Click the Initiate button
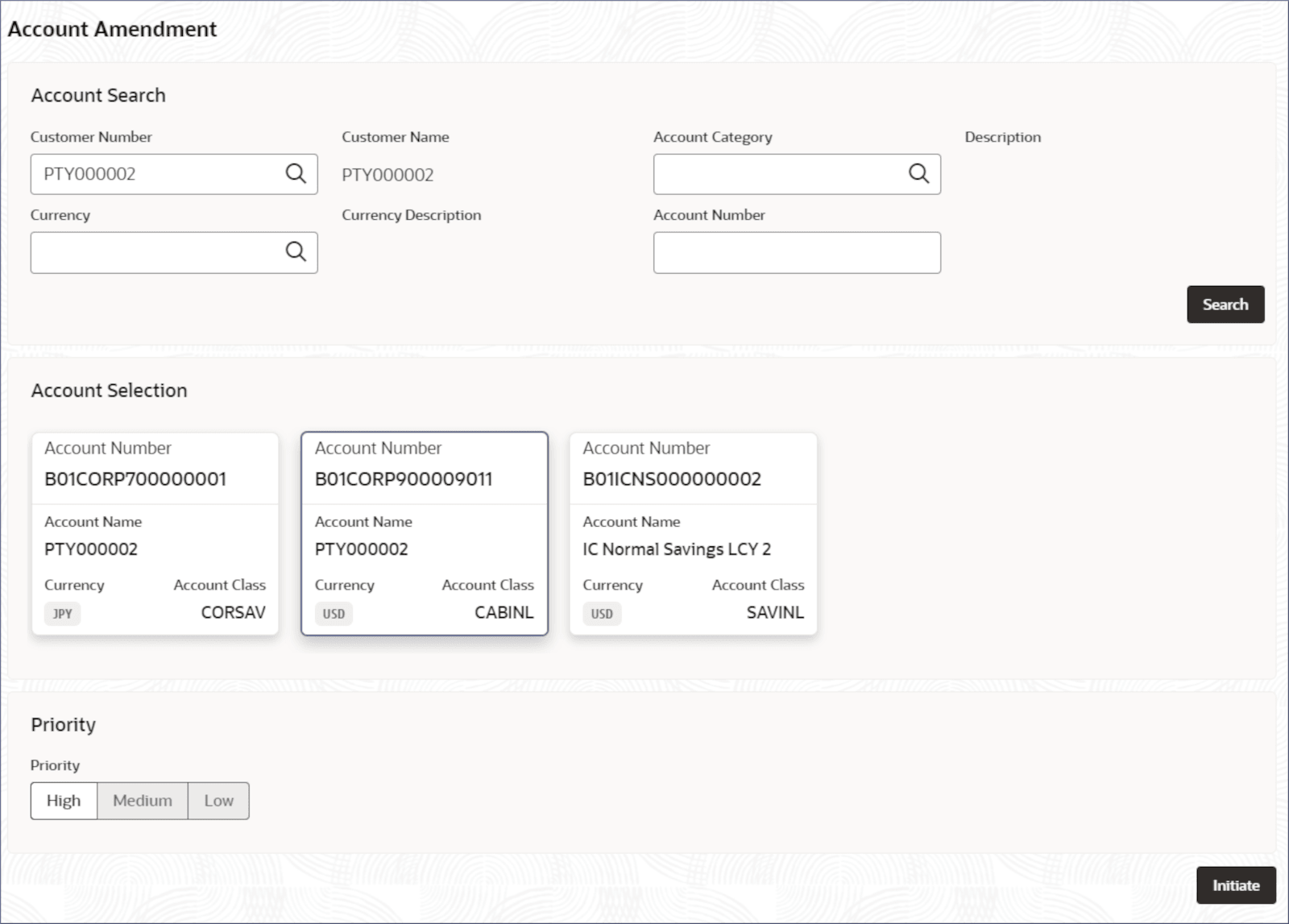 1236,885
